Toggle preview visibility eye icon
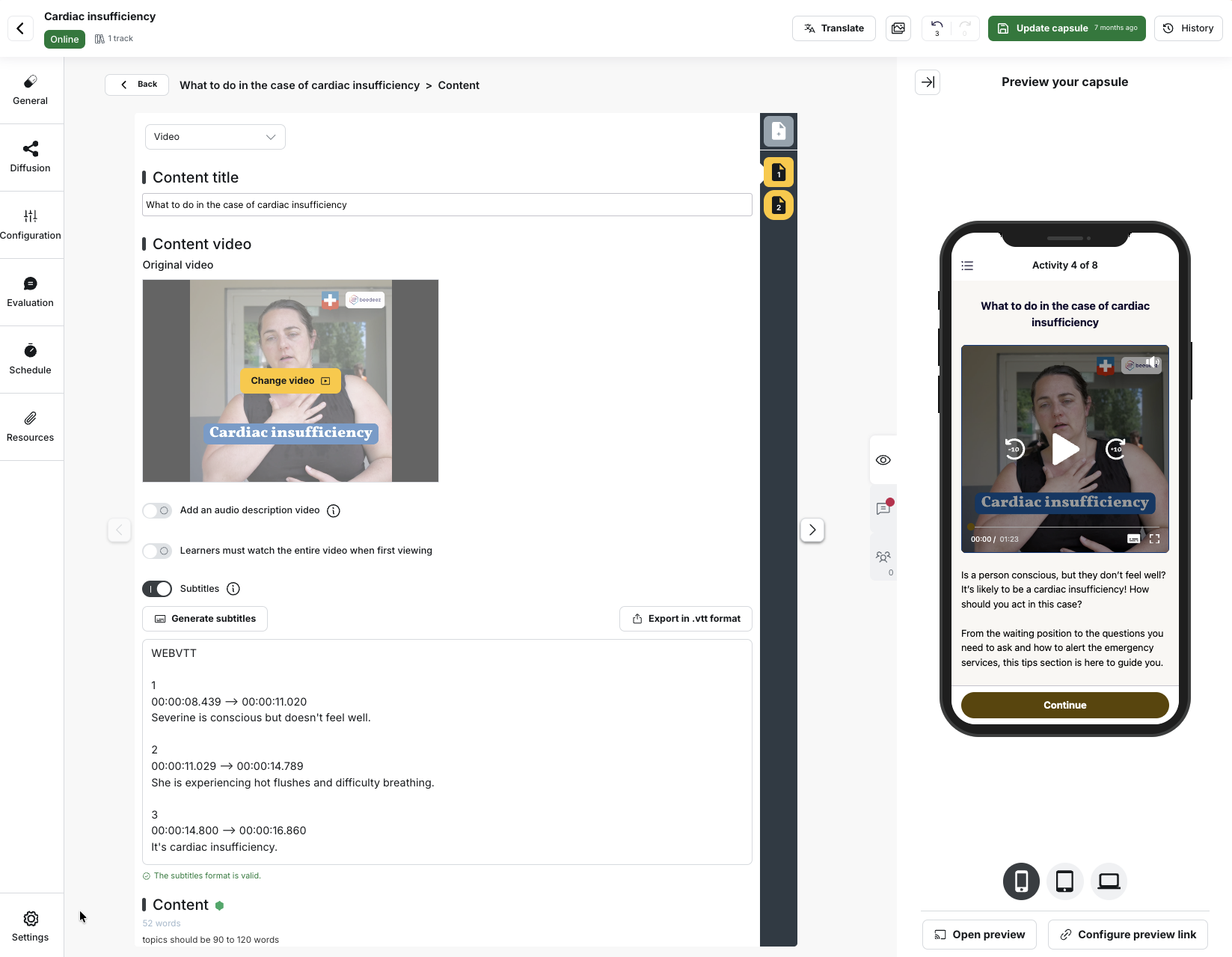Screen dimensions: 1232x957 coord(883,460)
